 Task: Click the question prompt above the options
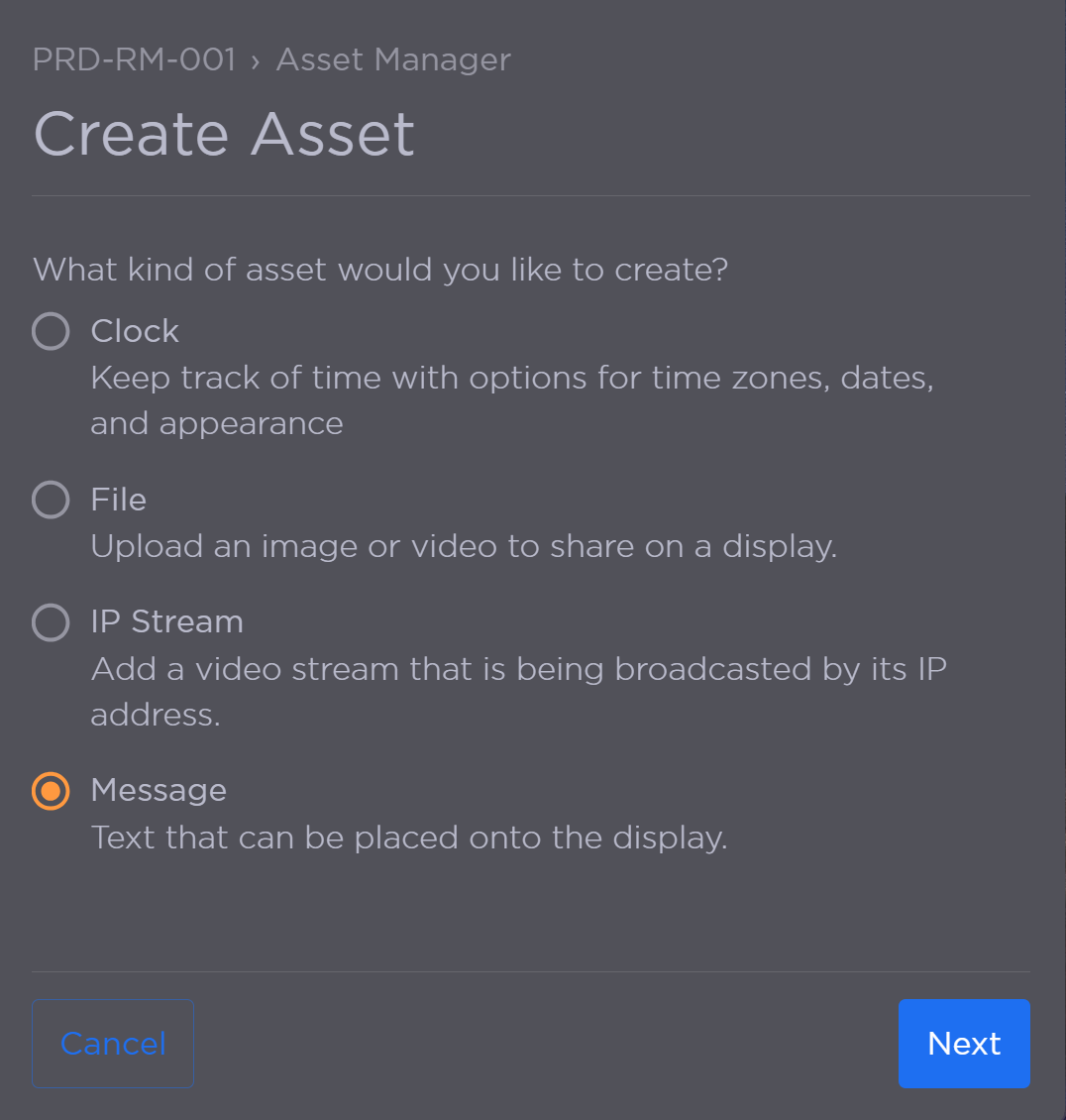coord(380,269)
